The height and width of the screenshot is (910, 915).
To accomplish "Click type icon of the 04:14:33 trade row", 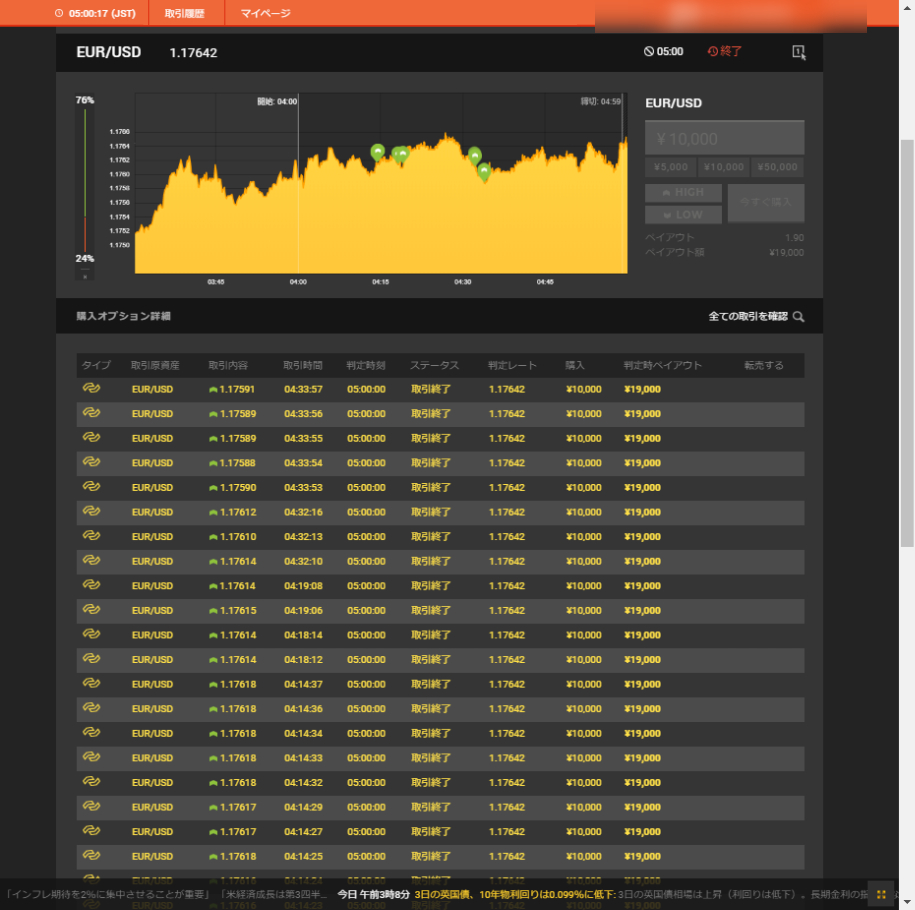I will [91, 756].
